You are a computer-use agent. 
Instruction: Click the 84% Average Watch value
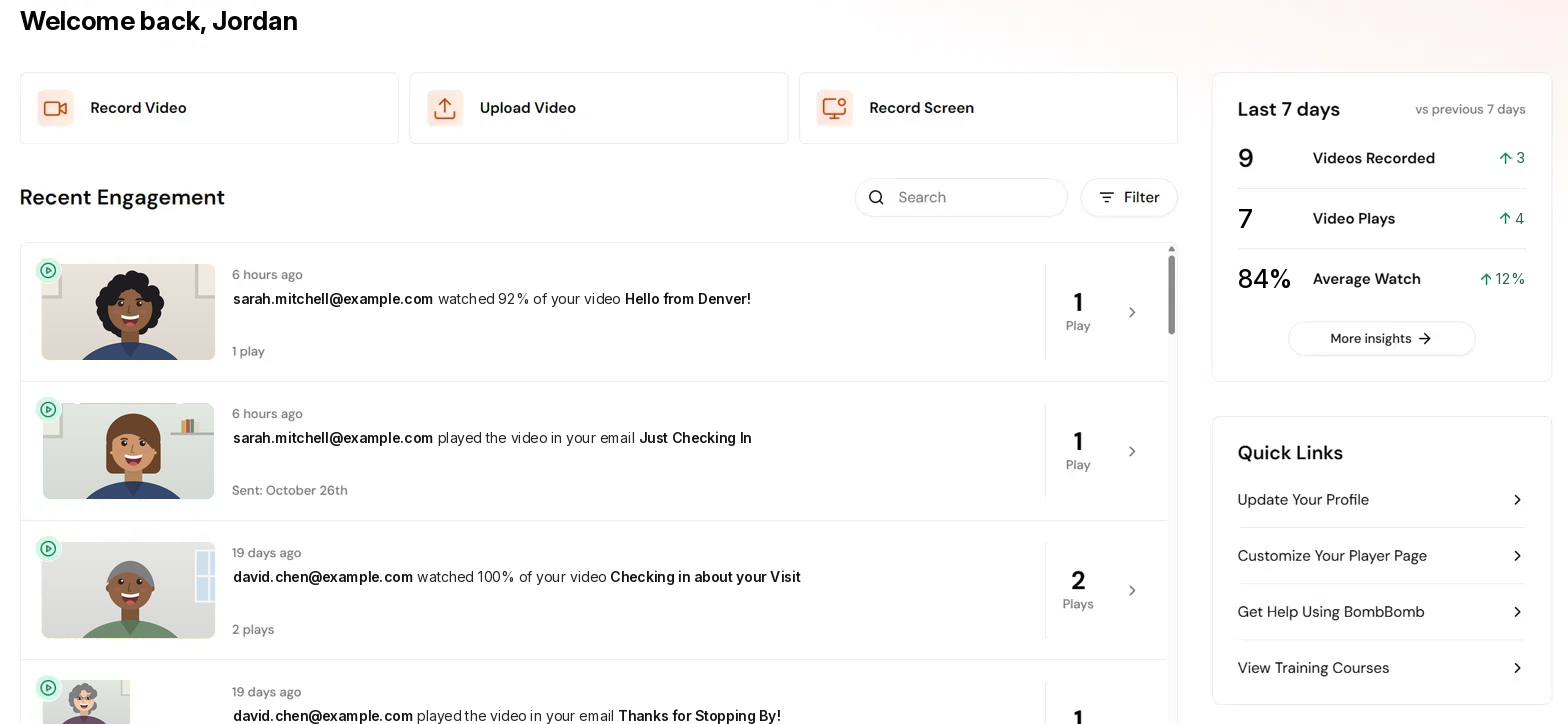pyautogui.click(x=1265, y=279)
